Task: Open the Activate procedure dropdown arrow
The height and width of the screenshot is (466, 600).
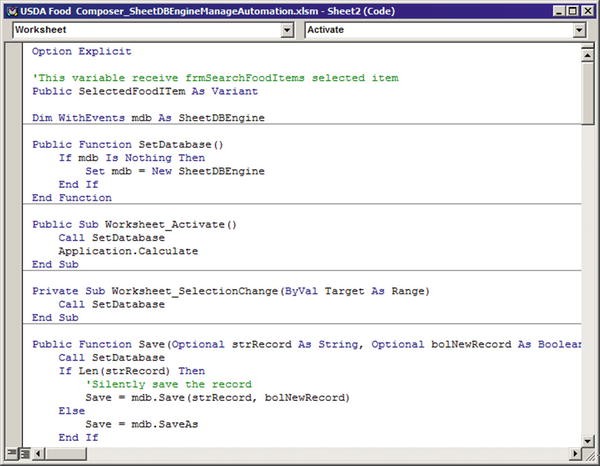Action: tap(579, 30)
